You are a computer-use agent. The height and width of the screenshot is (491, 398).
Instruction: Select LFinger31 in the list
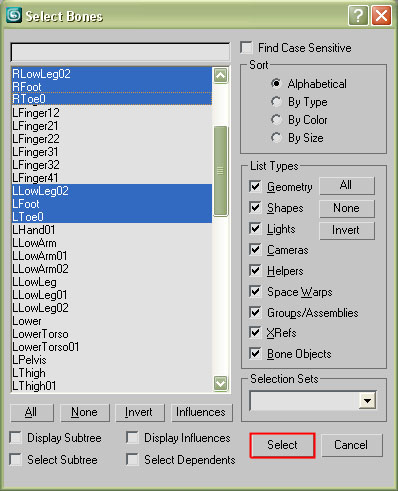[112, 152]
